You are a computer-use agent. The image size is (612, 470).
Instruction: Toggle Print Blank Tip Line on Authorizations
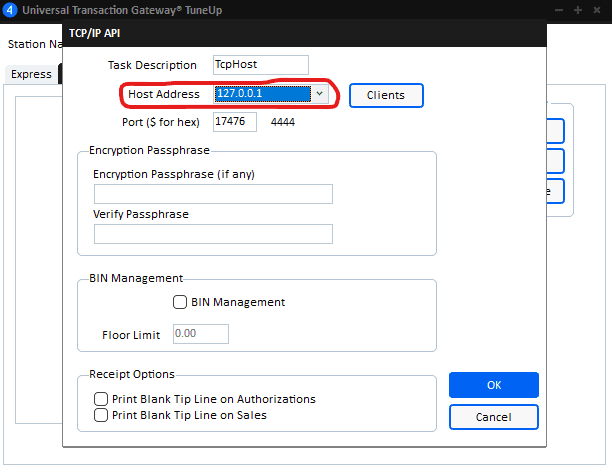pyautogui.click(x=101, y=399)
